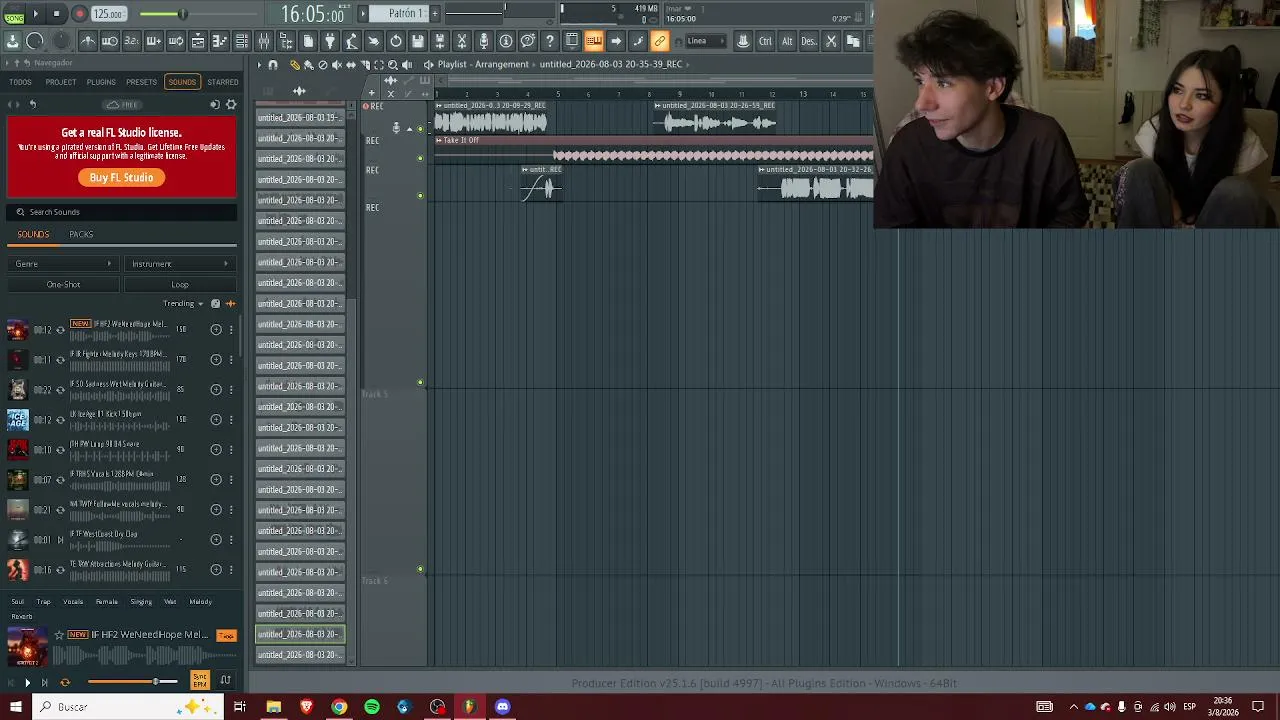
Task: Click the Ctrl modifier button
Action: [x=765, y=41]
